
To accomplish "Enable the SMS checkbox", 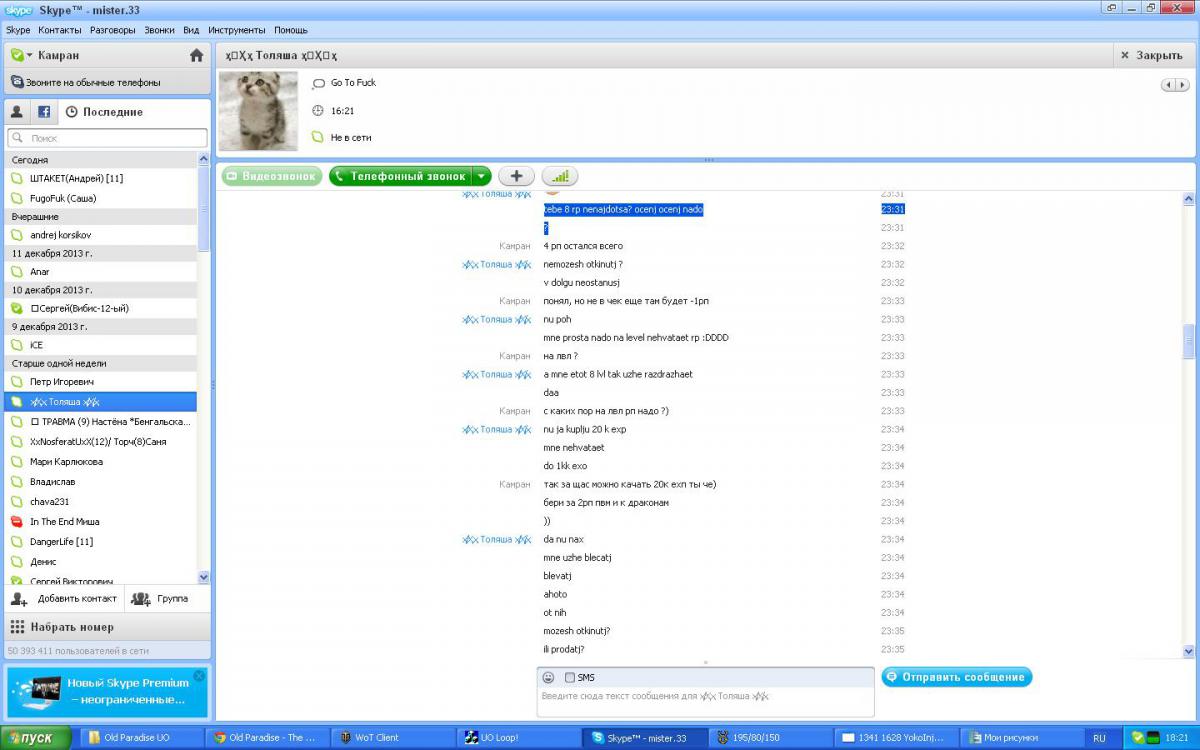I will [x=570, y=677].
